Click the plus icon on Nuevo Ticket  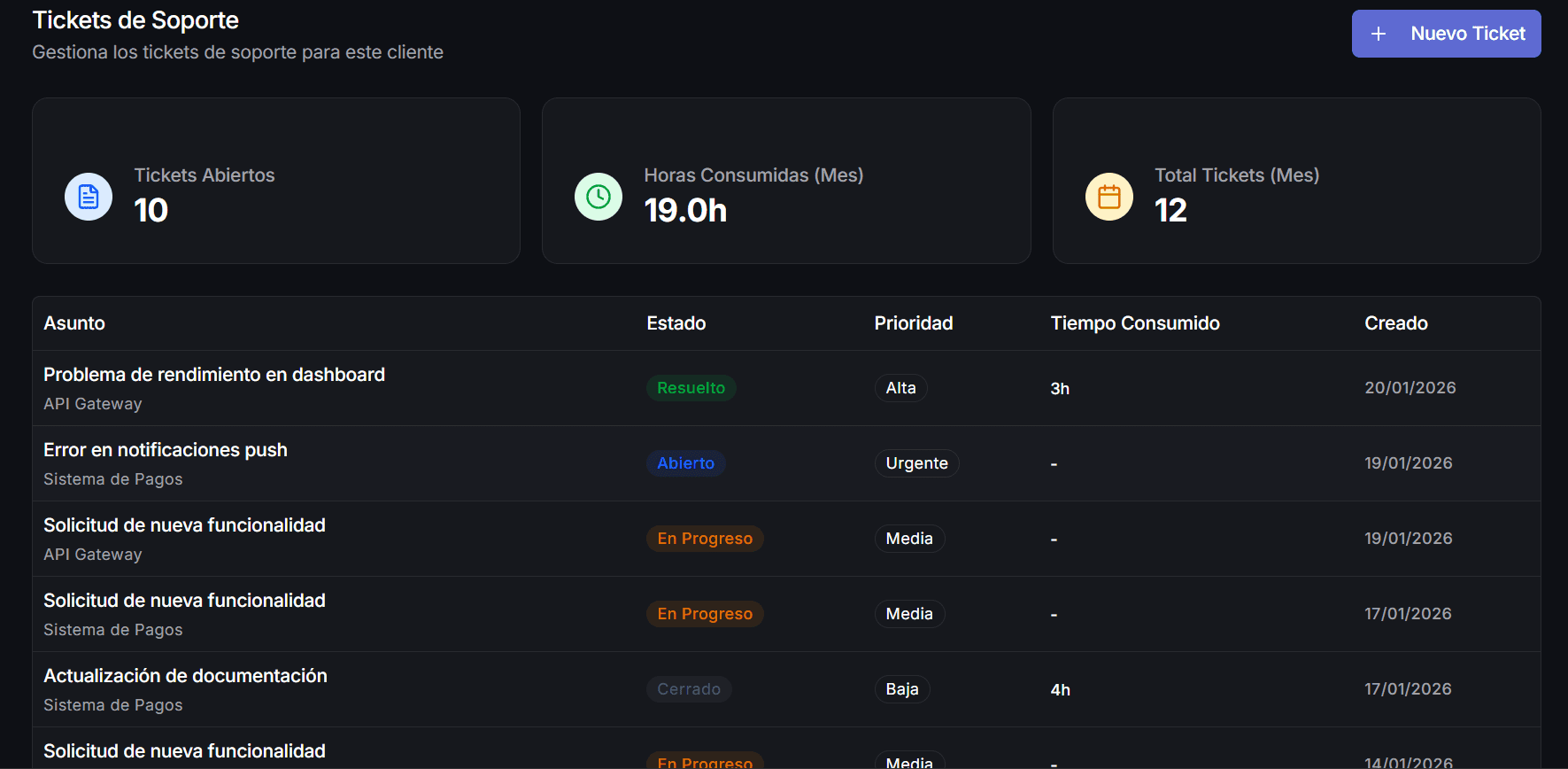[x=1379, y=34]
